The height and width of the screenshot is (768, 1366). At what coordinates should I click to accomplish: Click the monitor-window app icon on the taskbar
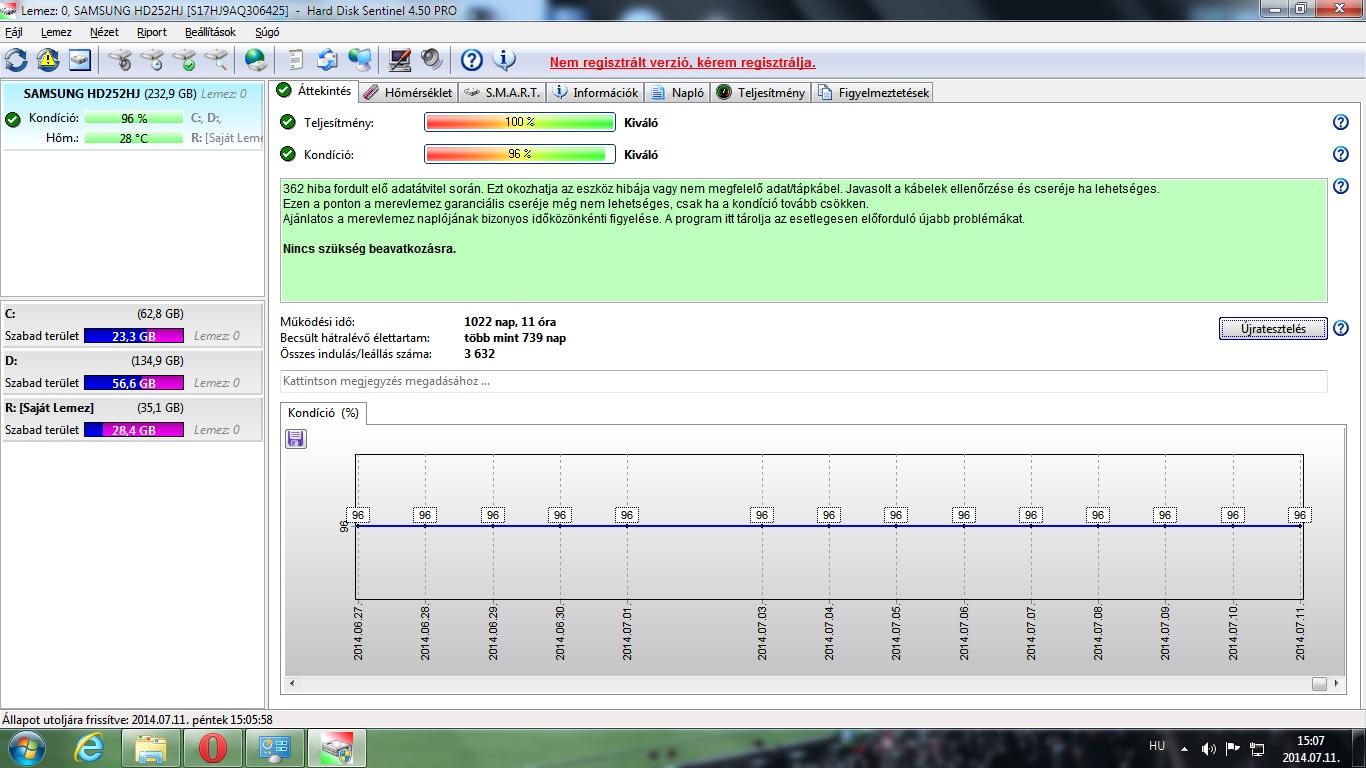pos(275,748)
